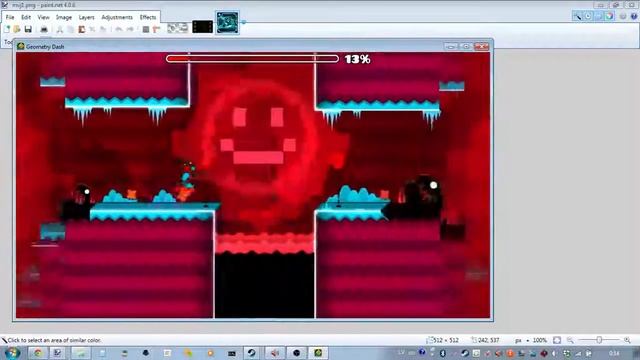Screen dimensions: 640x360
Task: Select the active teal image thumbnail
Action: (227, 22)
